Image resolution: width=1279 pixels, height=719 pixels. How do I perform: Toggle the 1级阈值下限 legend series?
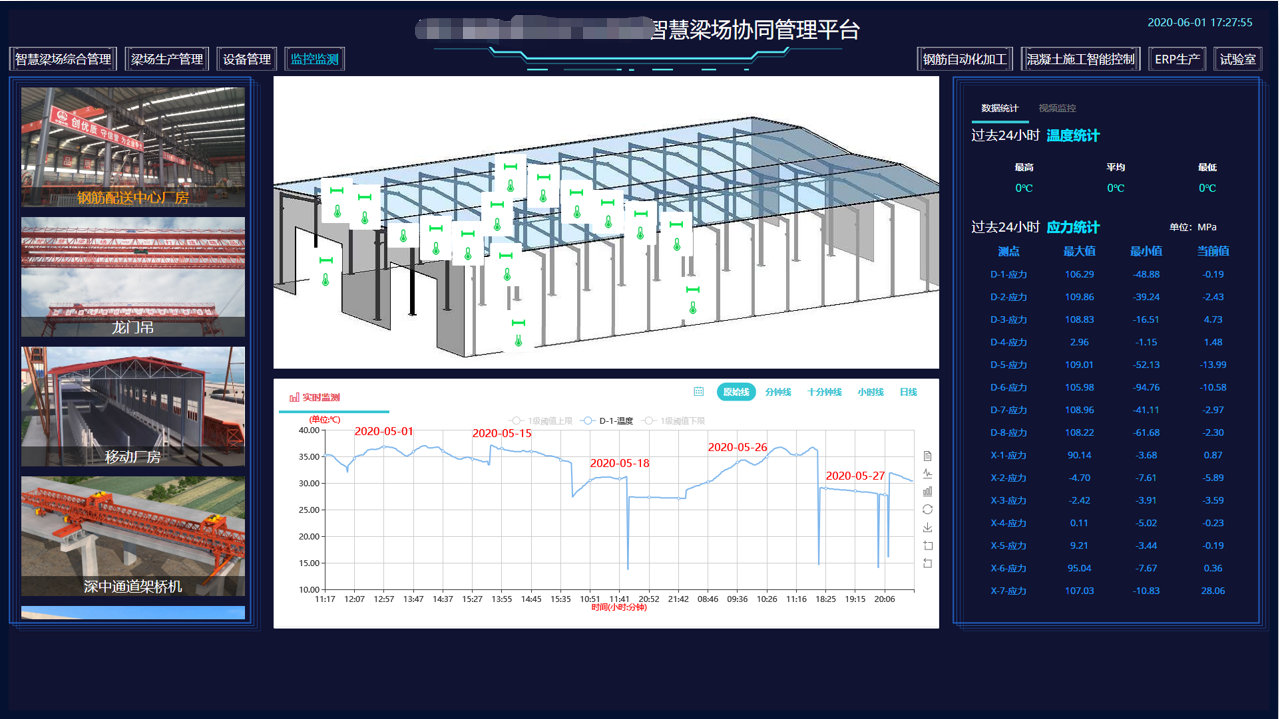pyautogui.click(x=674, y=421)
